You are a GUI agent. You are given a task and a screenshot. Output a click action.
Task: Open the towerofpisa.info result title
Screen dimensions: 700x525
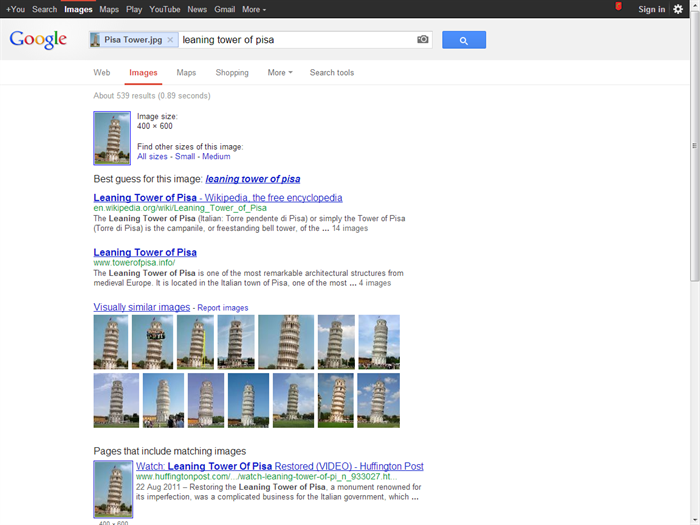(145, 252)
